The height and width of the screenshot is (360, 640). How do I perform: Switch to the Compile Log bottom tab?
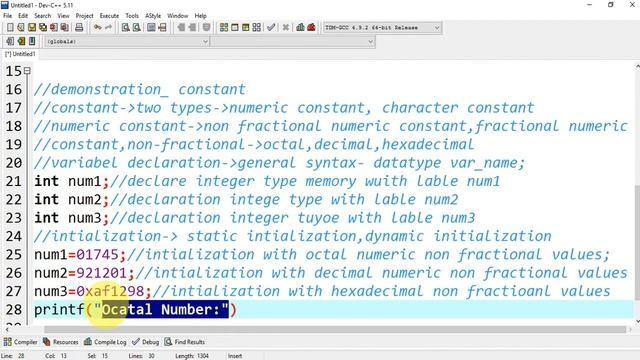pos(105,342)
